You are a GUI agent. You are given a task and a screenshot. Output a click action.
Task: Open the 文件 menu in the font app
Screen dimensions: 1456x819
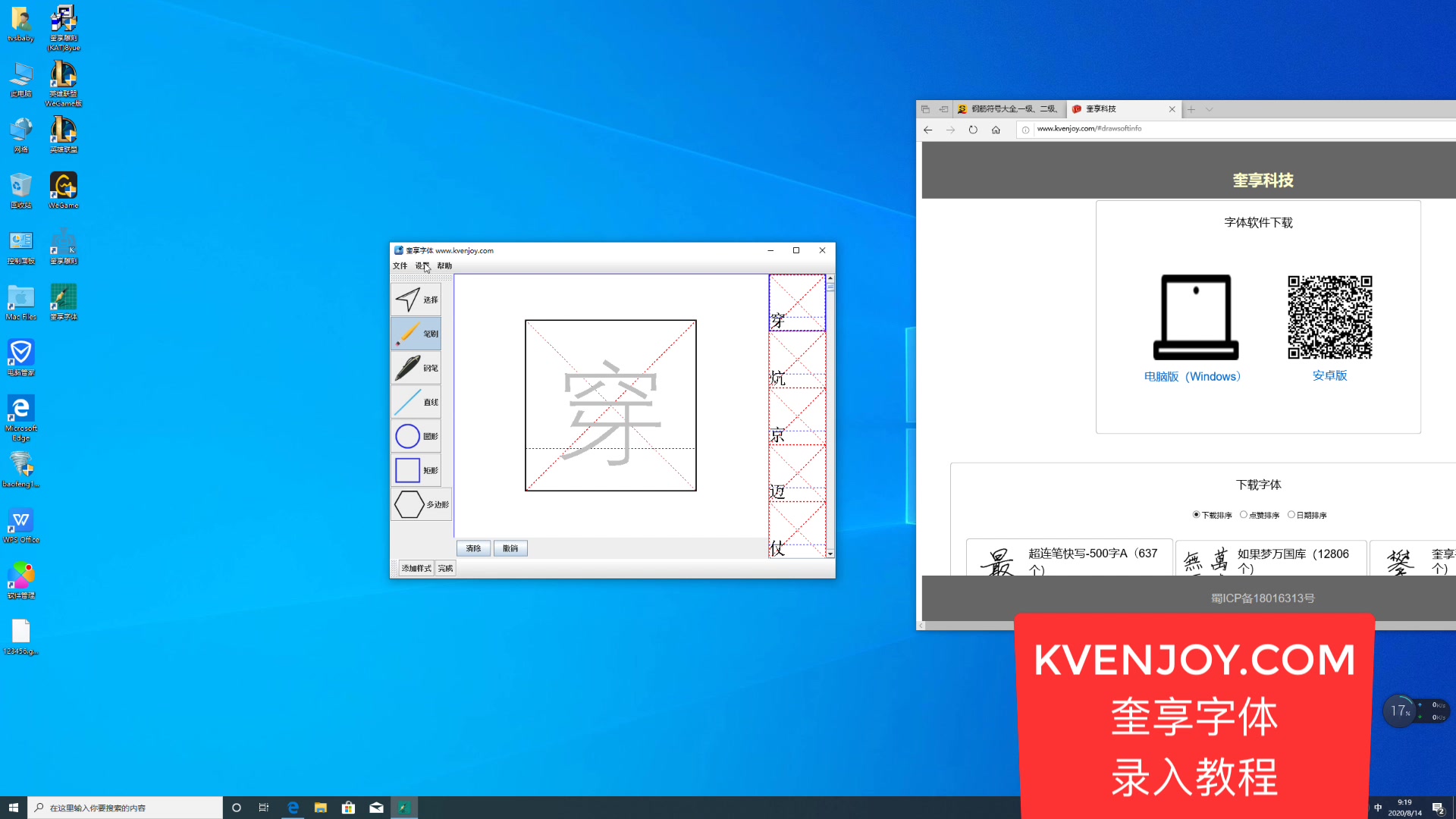click(x=400, y=266)
